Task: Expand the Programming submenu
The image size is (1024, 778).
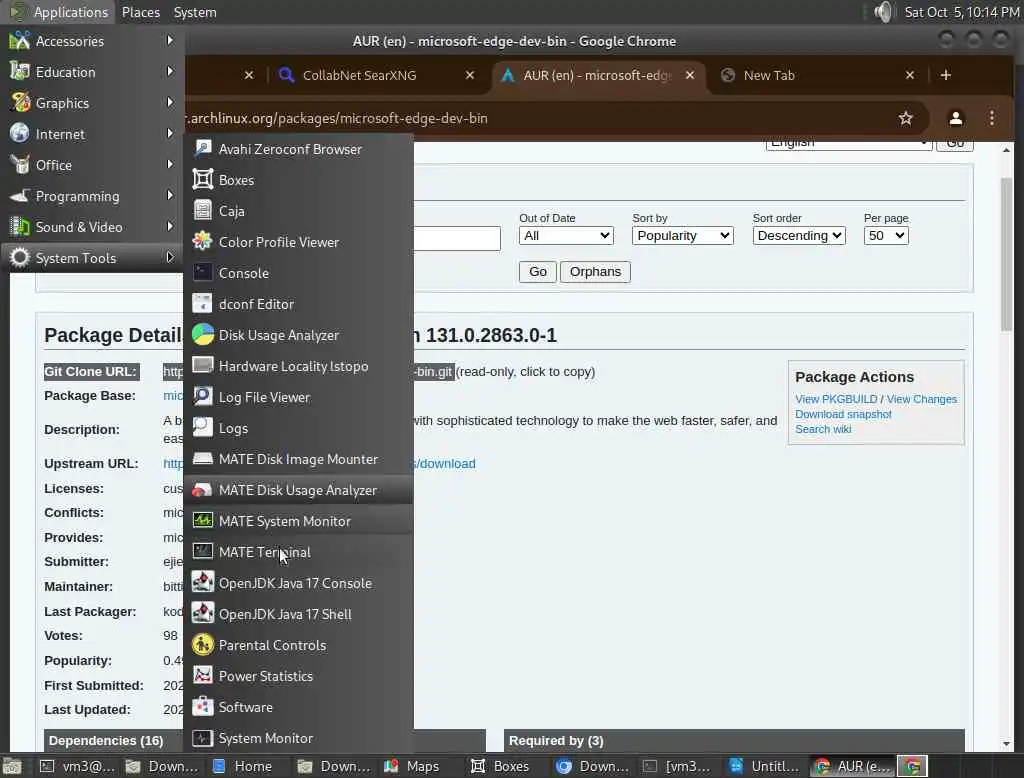Action: [x=92, y=196]
